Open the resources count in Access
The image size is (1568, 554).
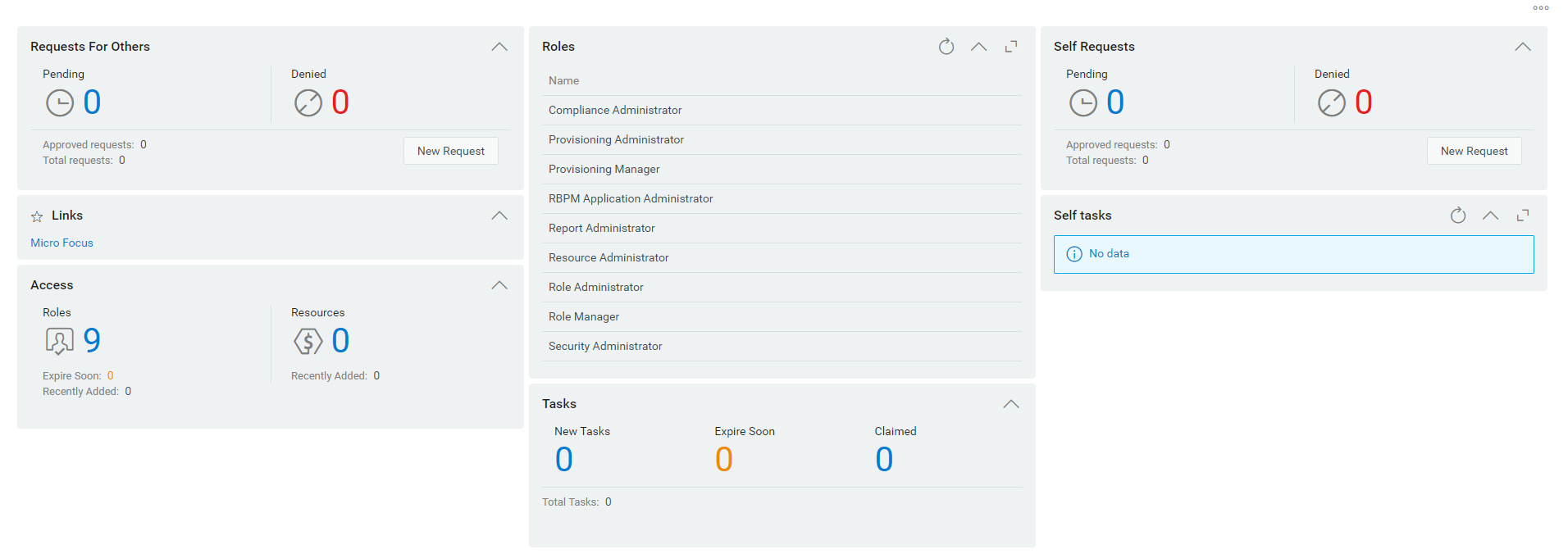click(340, 340)
